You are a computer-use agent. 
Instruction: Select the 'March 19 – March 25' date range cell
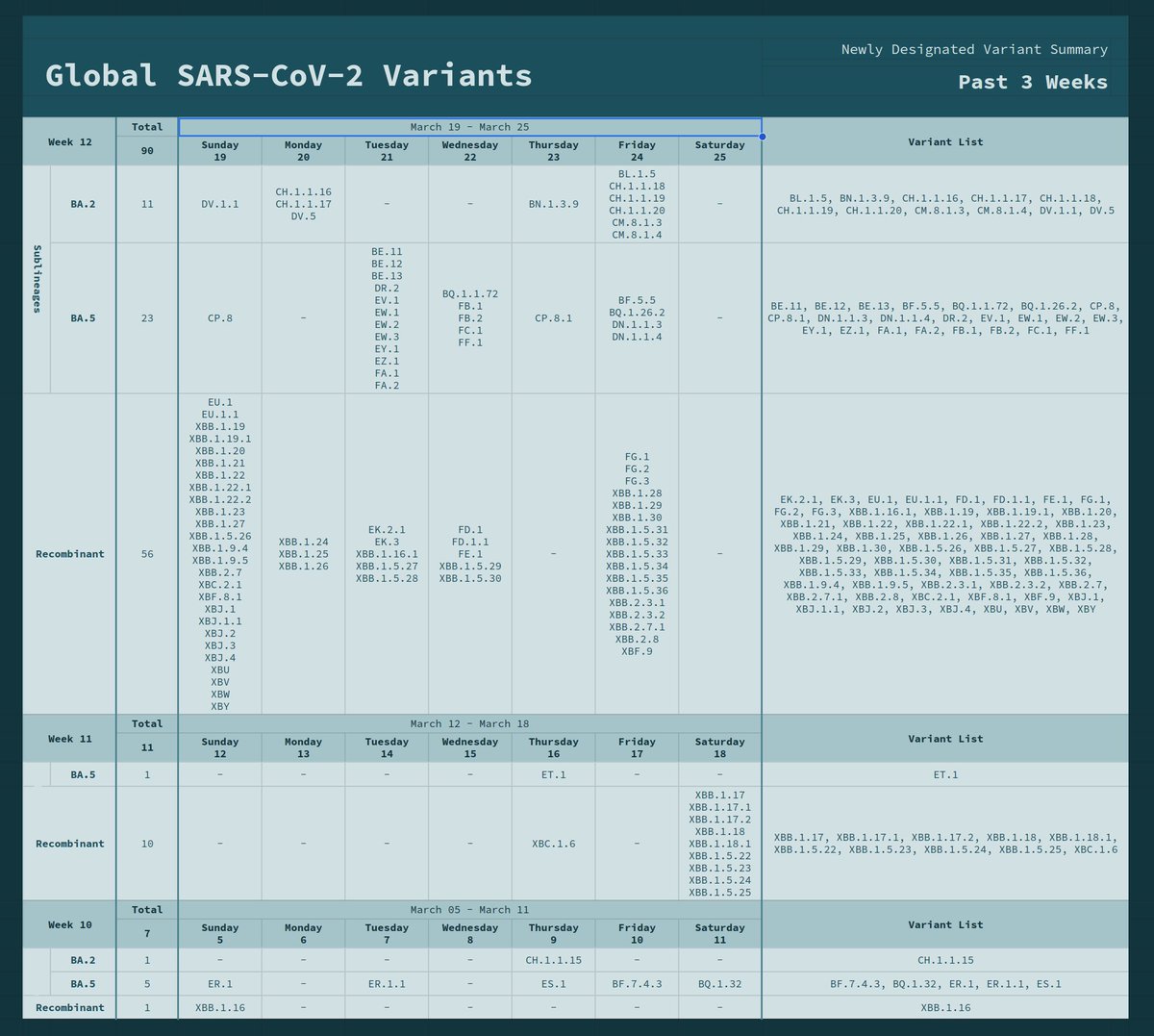point(470,127)
